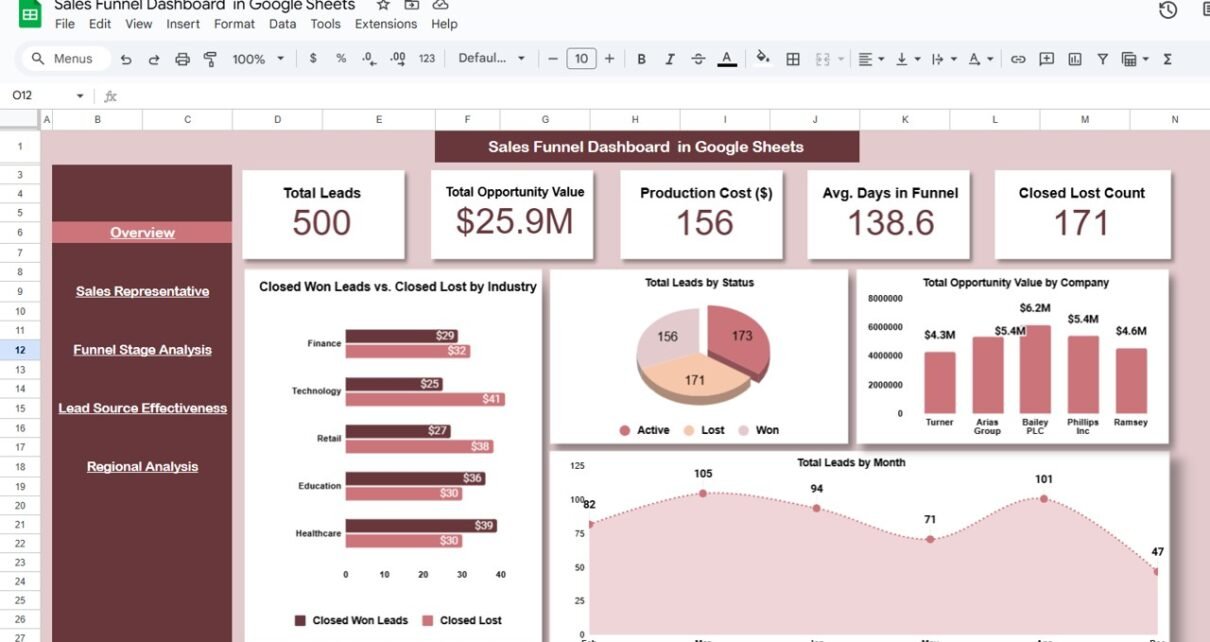
Task: Open version history clock icon
Action: pos(1167,10)
